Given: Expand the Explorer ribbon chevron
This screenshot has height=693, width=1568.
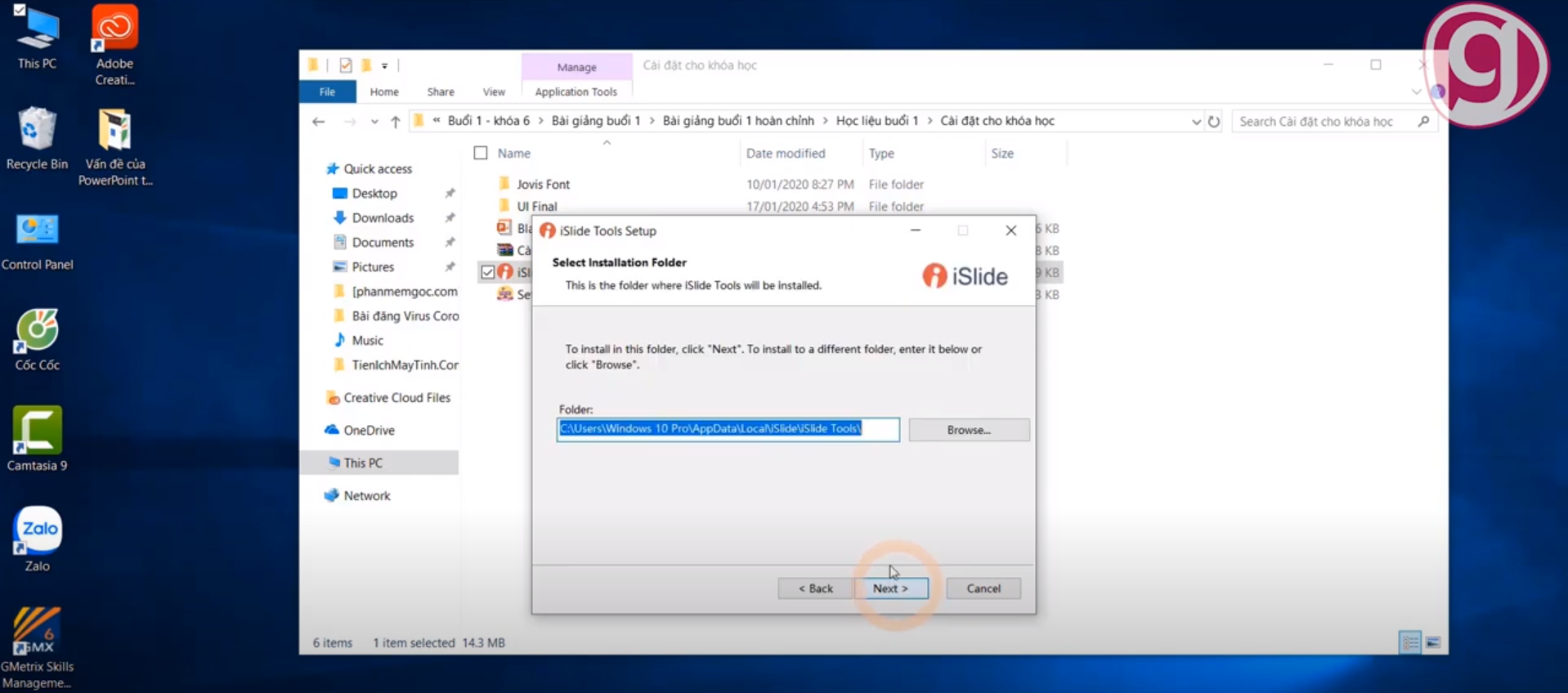Looking at the screenshot, I should (x=1416, y=92).
